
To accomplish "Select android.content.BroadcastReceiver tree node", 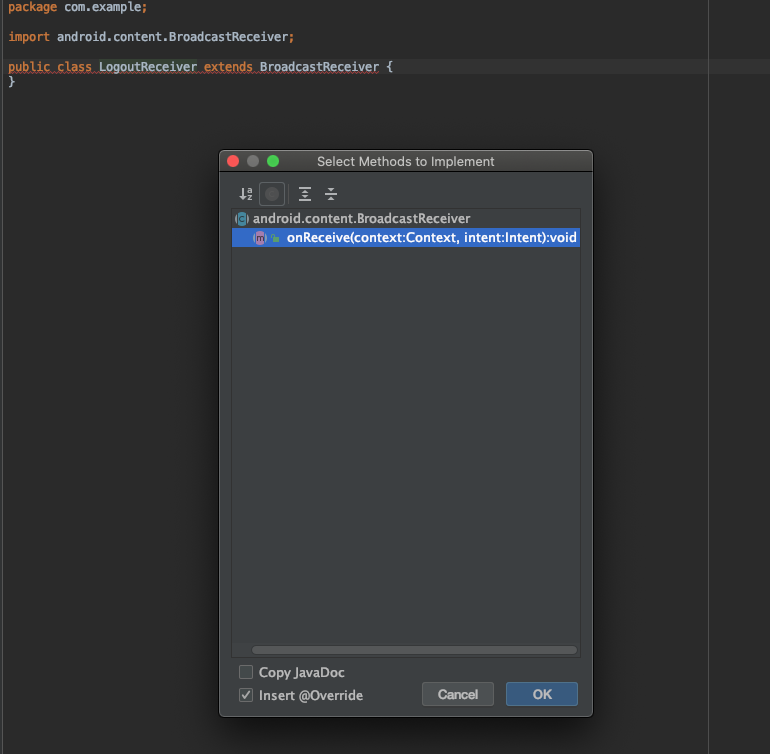I will tap(361, 219).
